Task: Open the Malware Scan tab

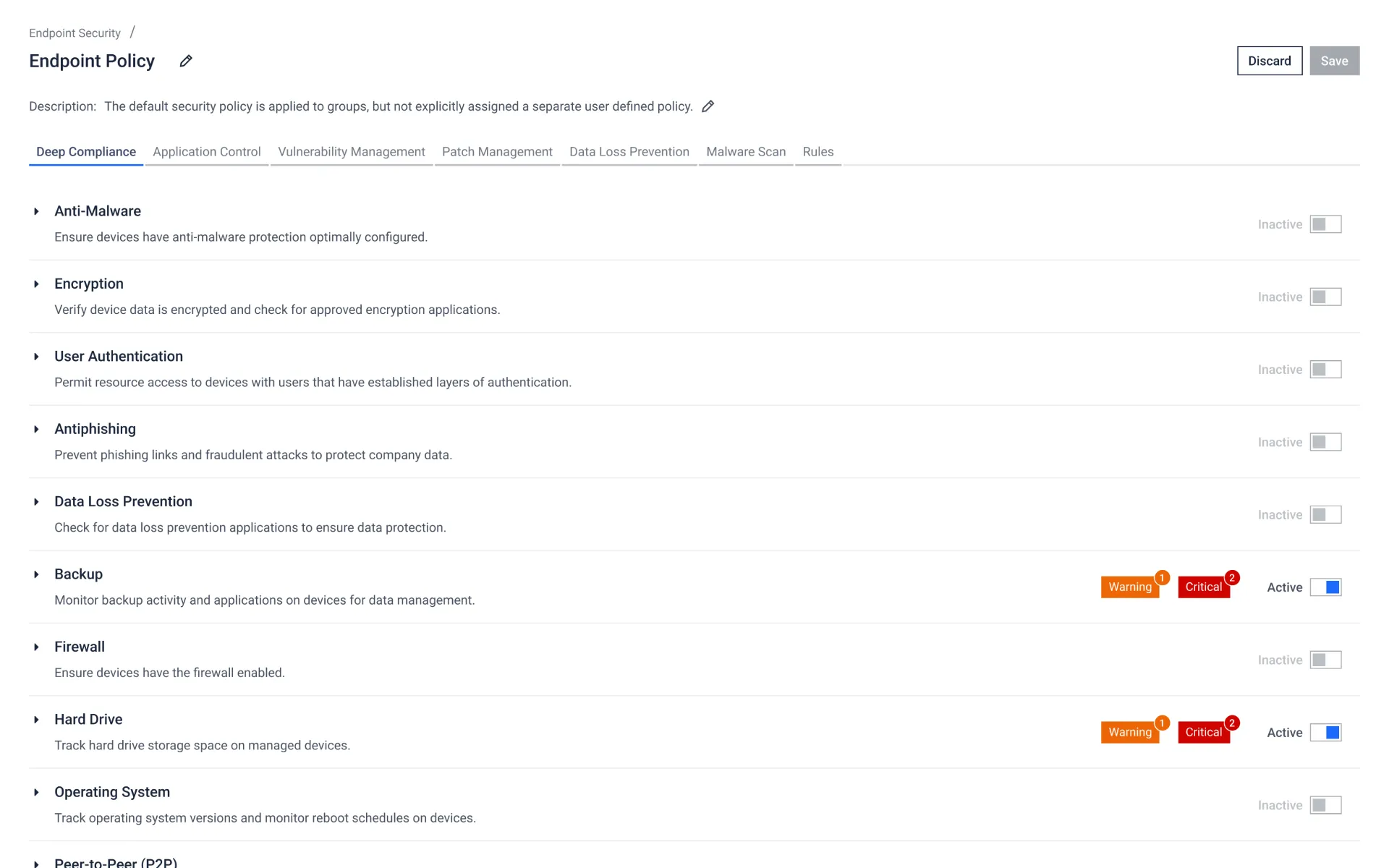Action: click(746, 152)
